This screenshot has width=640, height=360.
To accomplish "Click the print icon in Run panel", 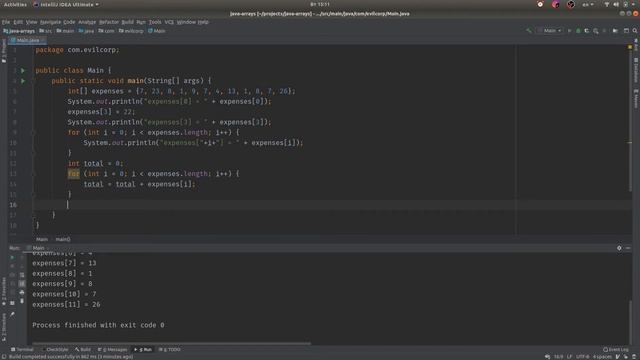I will (22, 292).
